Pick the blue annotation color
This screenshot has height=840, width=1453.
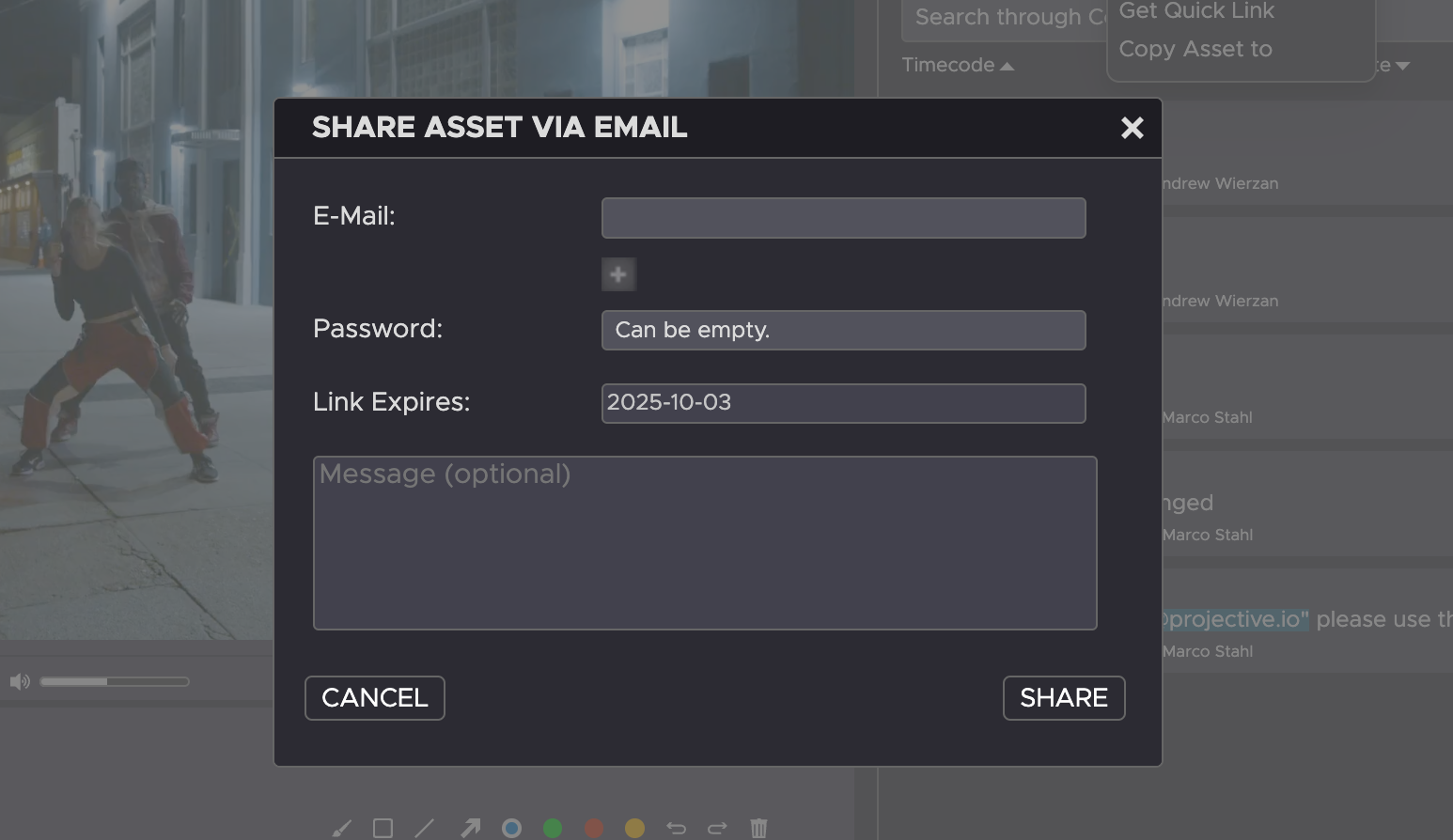[x=511, y=828]
